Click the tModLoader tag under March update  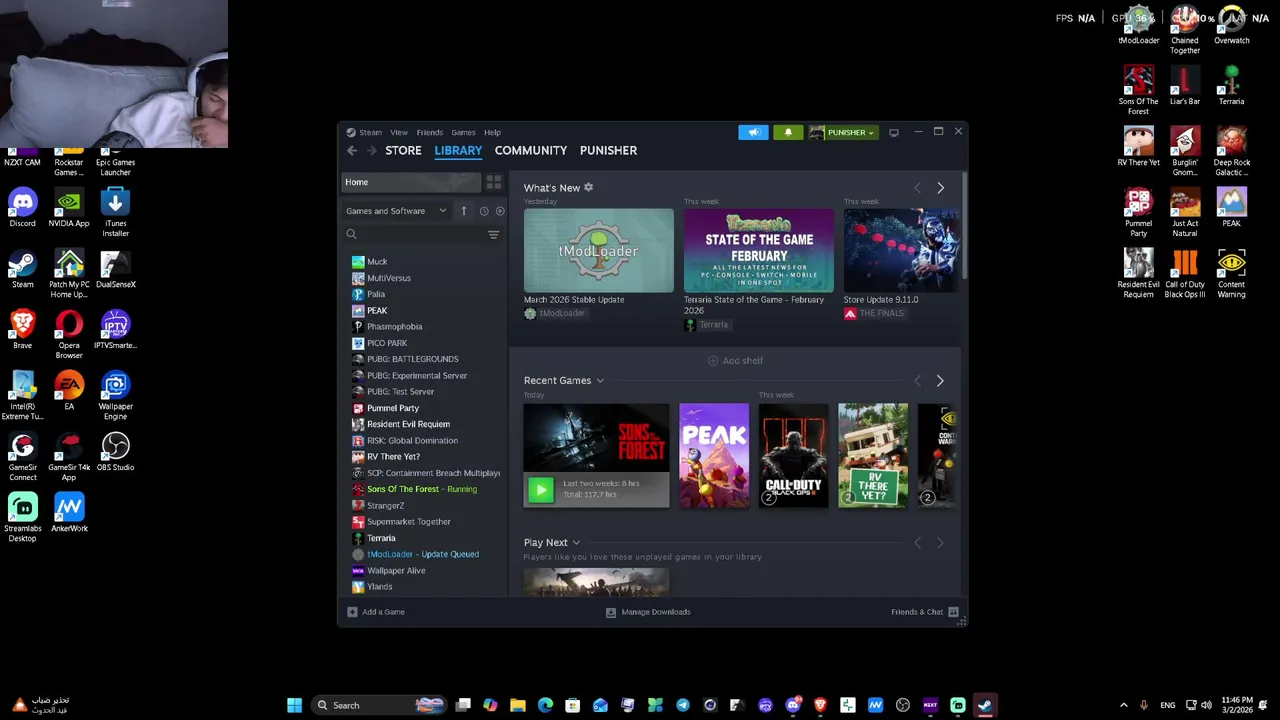click(555, 313)
